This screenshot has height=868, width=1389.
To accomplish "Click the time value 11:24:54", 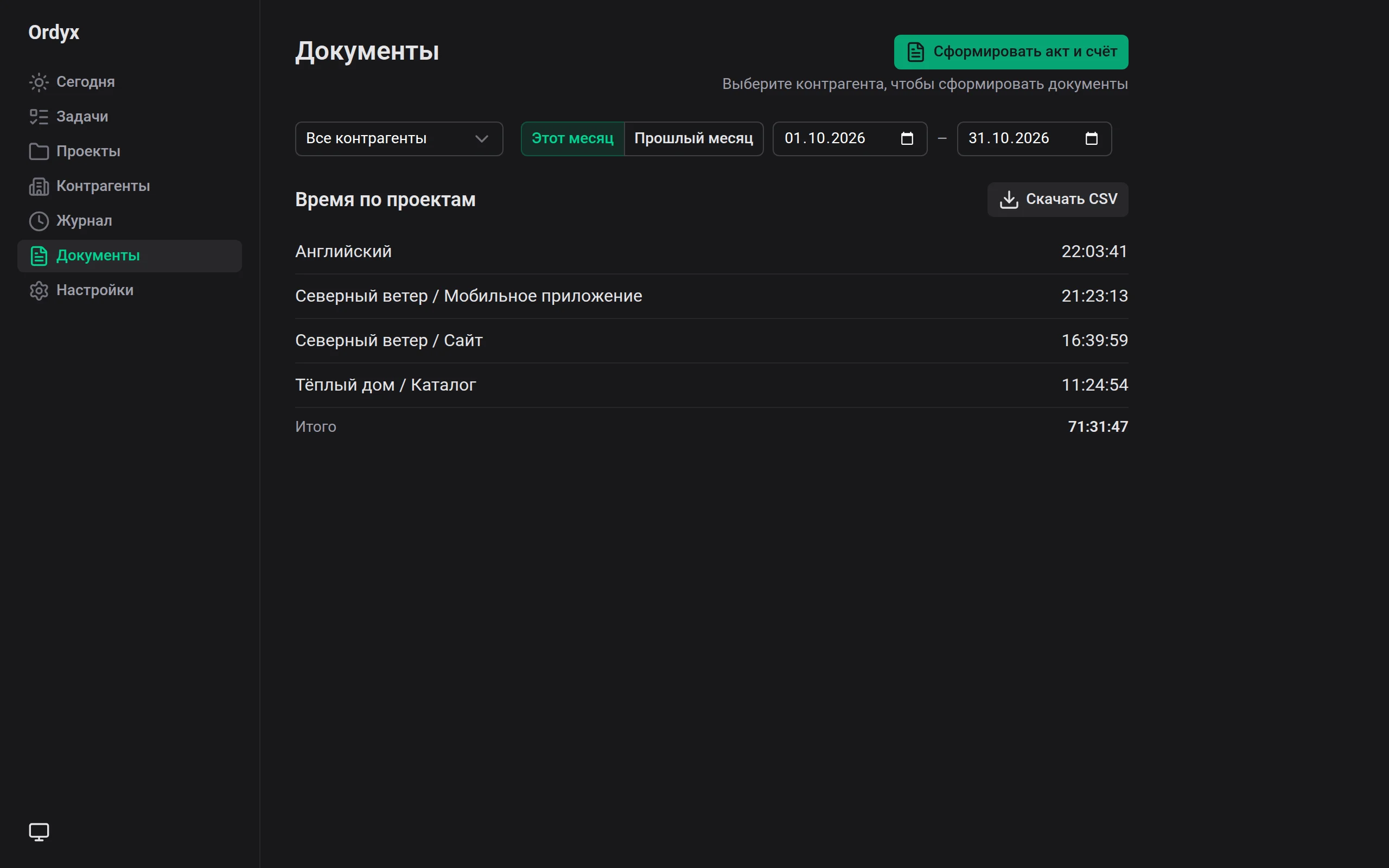I will coord(1094,385).
